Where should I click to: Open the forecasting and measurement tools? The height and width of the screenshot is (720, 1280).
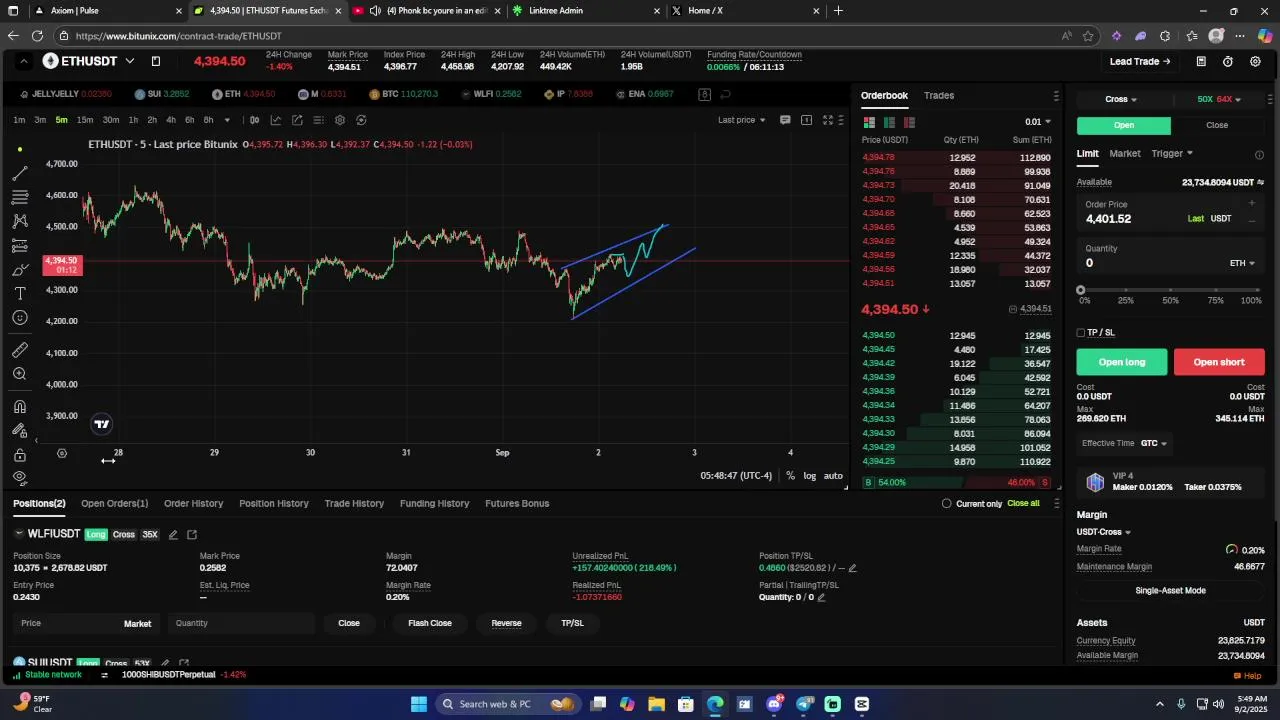click(19, 245)
